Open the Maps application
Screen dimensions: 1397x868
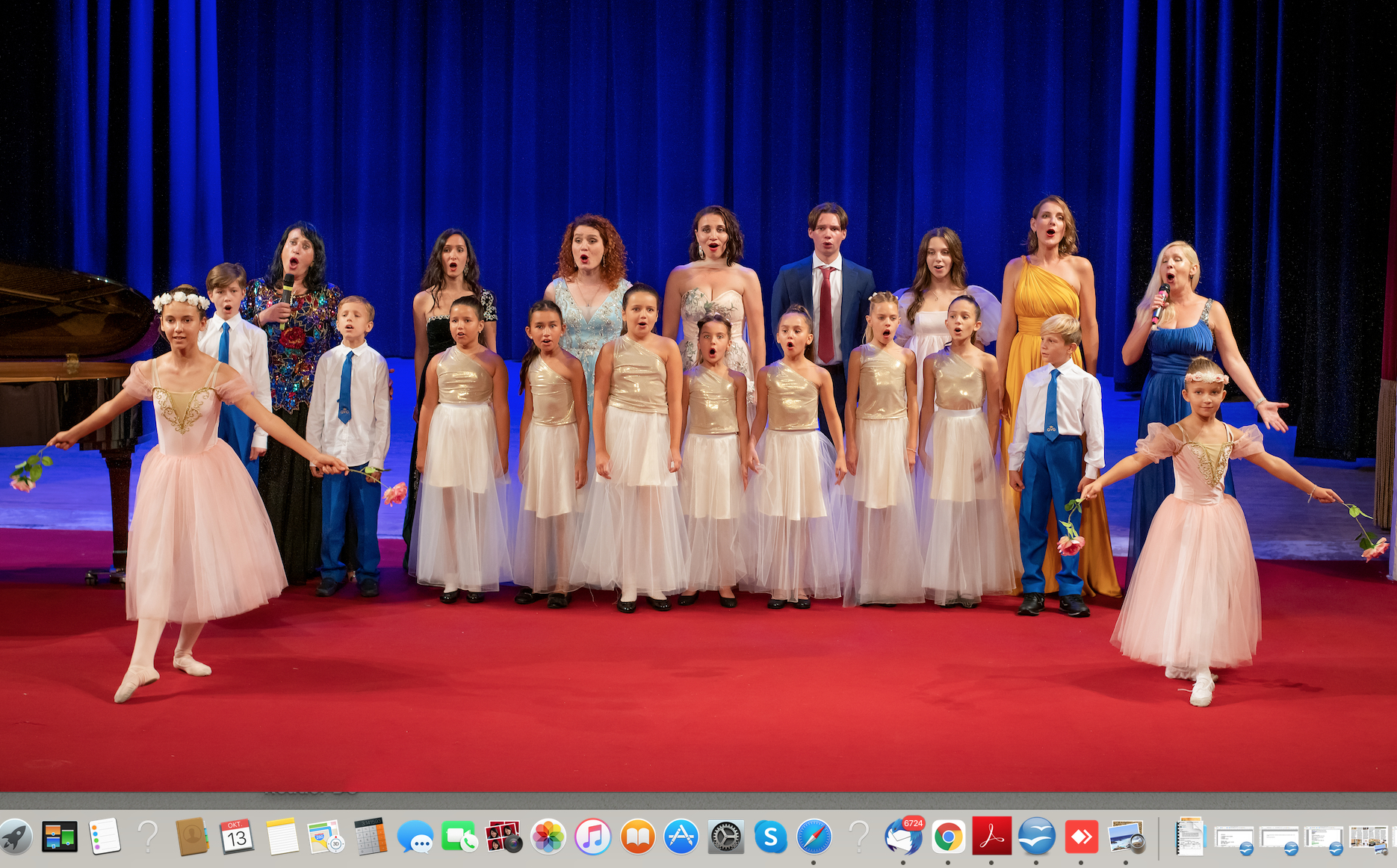(326, 837)
